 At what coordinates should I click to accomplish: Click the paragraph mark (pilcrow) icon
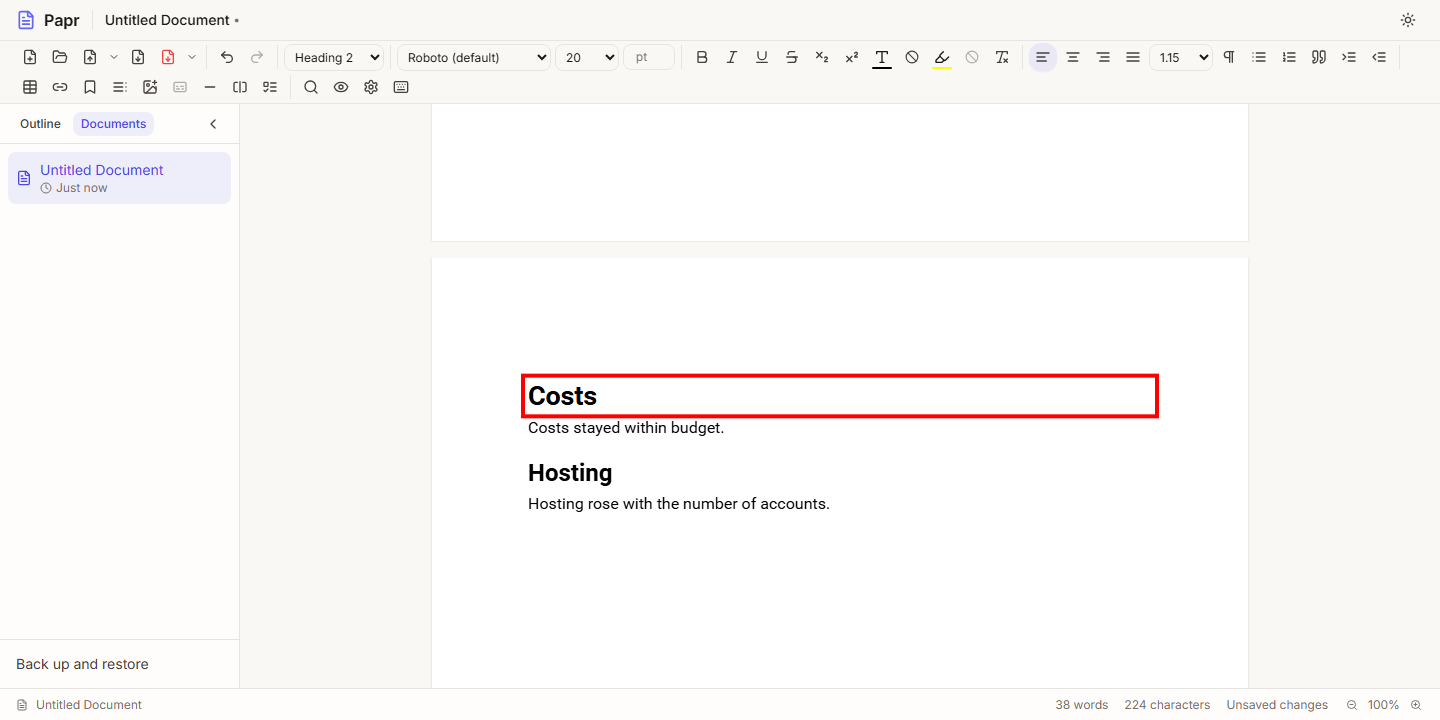click(x=1229, y=57)
